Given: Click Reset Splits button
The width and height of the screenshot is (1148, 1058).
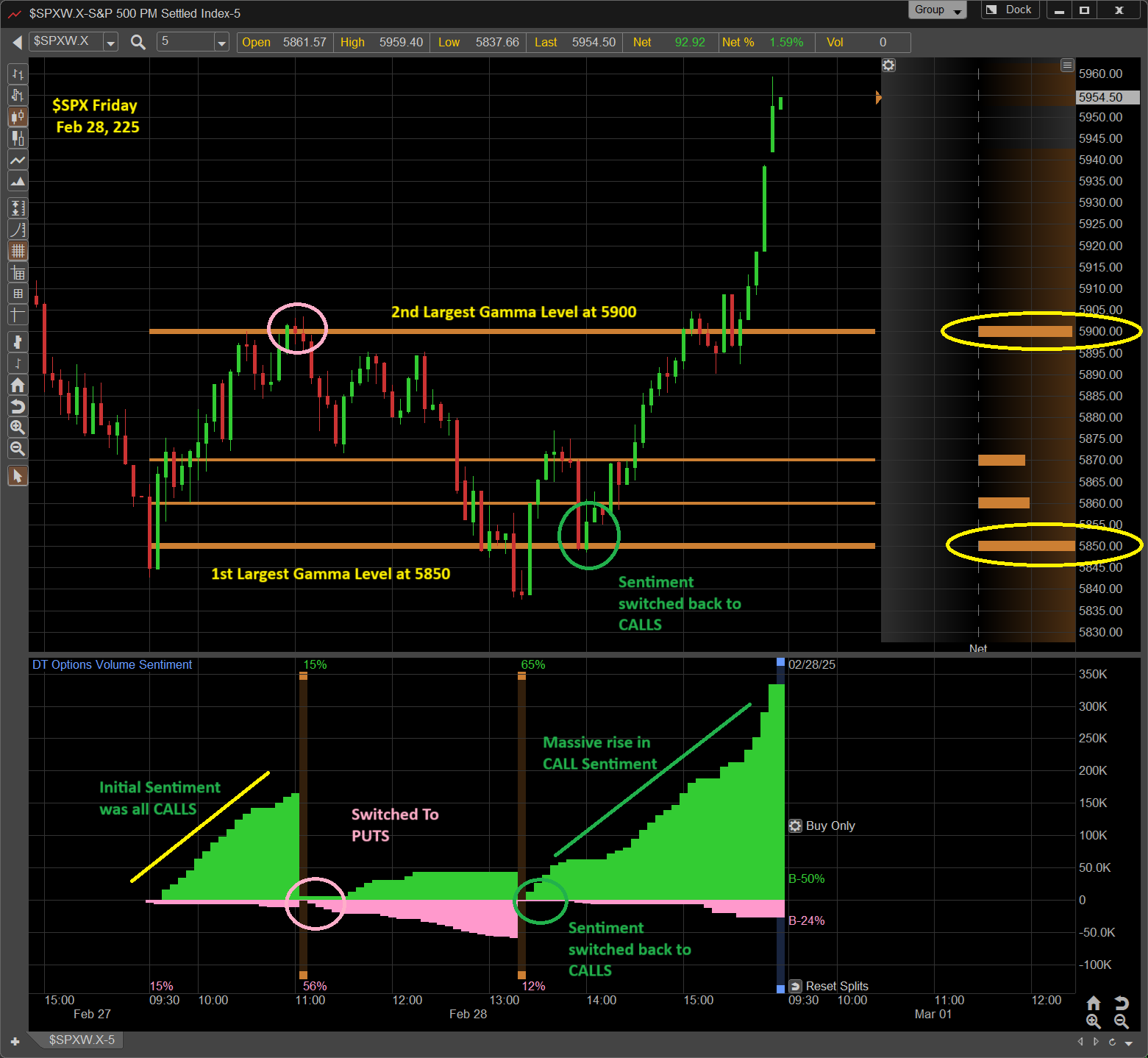Looking at the screenshot, I should [829, 987].
